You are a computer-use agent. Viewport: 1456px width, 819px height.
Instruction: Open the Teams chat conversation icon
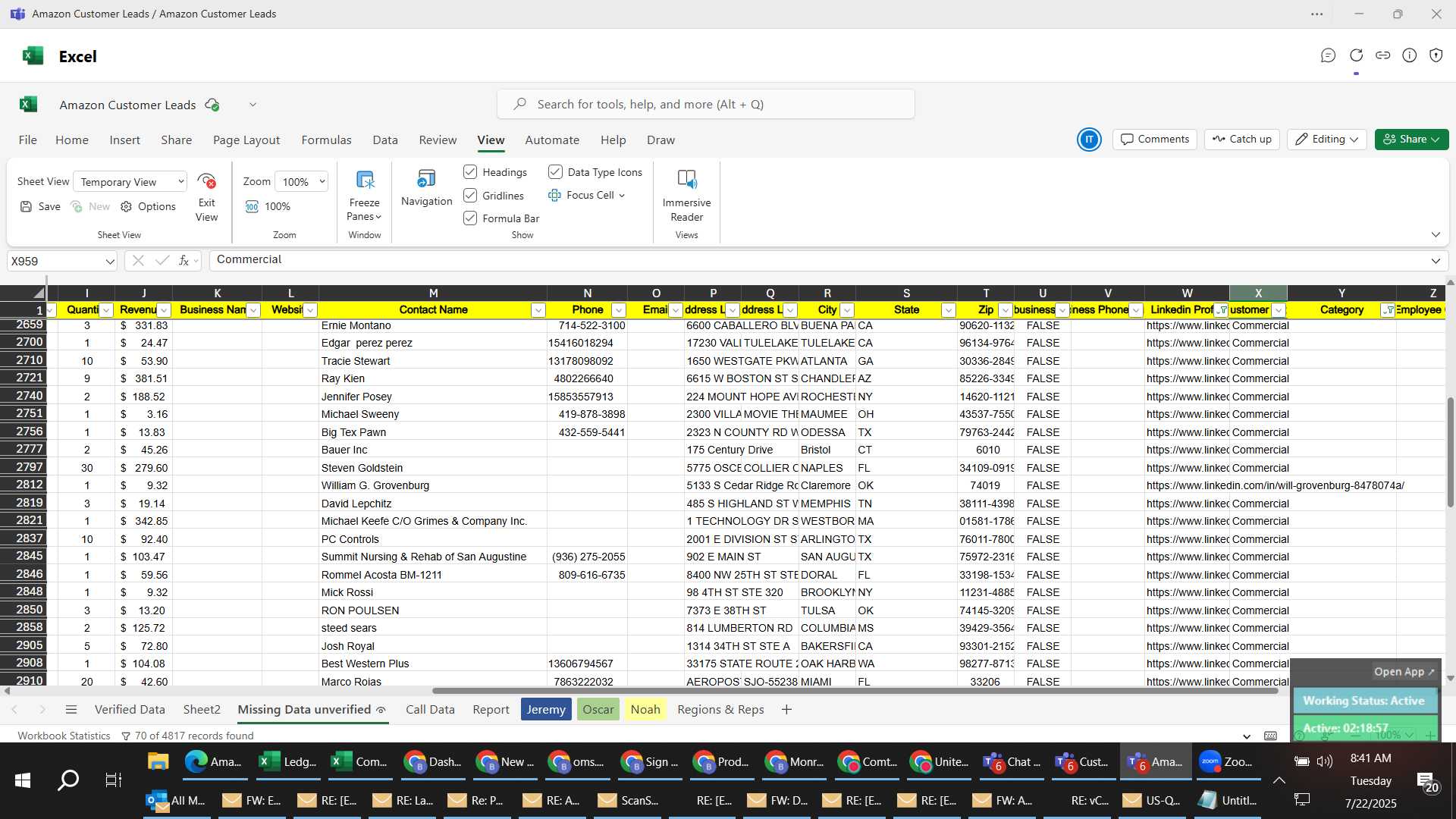[x=1328, y=55]
